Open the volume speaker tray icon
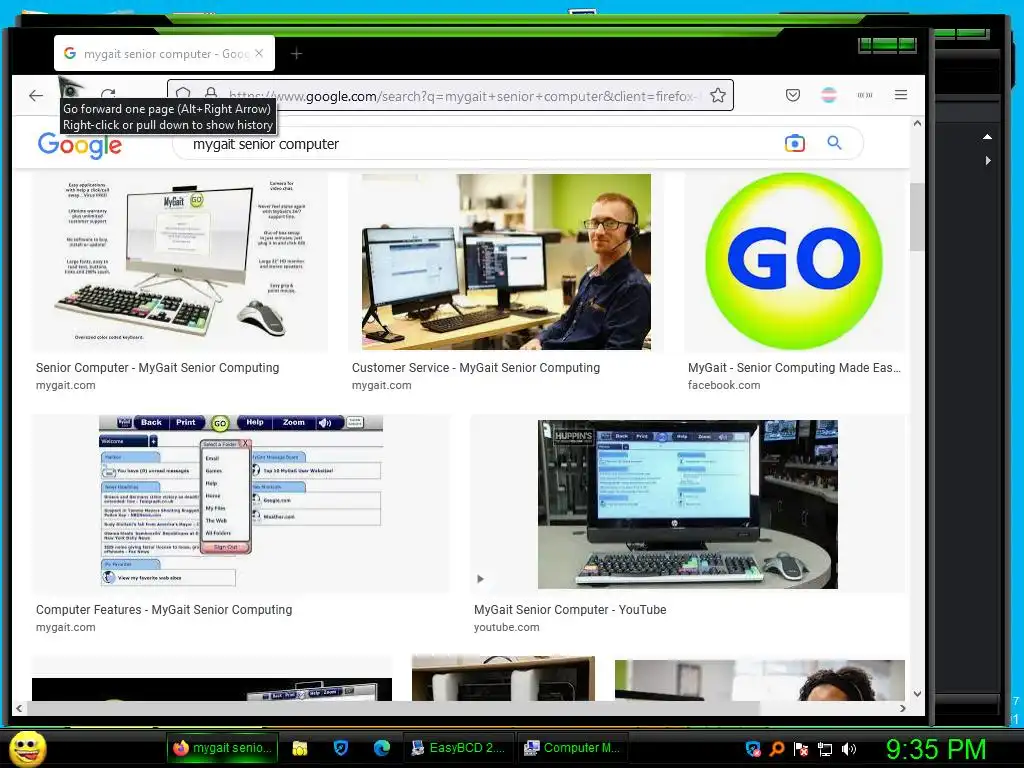Screen dimensions: 1024x768 pyautogui.click(x=849, y=748)
